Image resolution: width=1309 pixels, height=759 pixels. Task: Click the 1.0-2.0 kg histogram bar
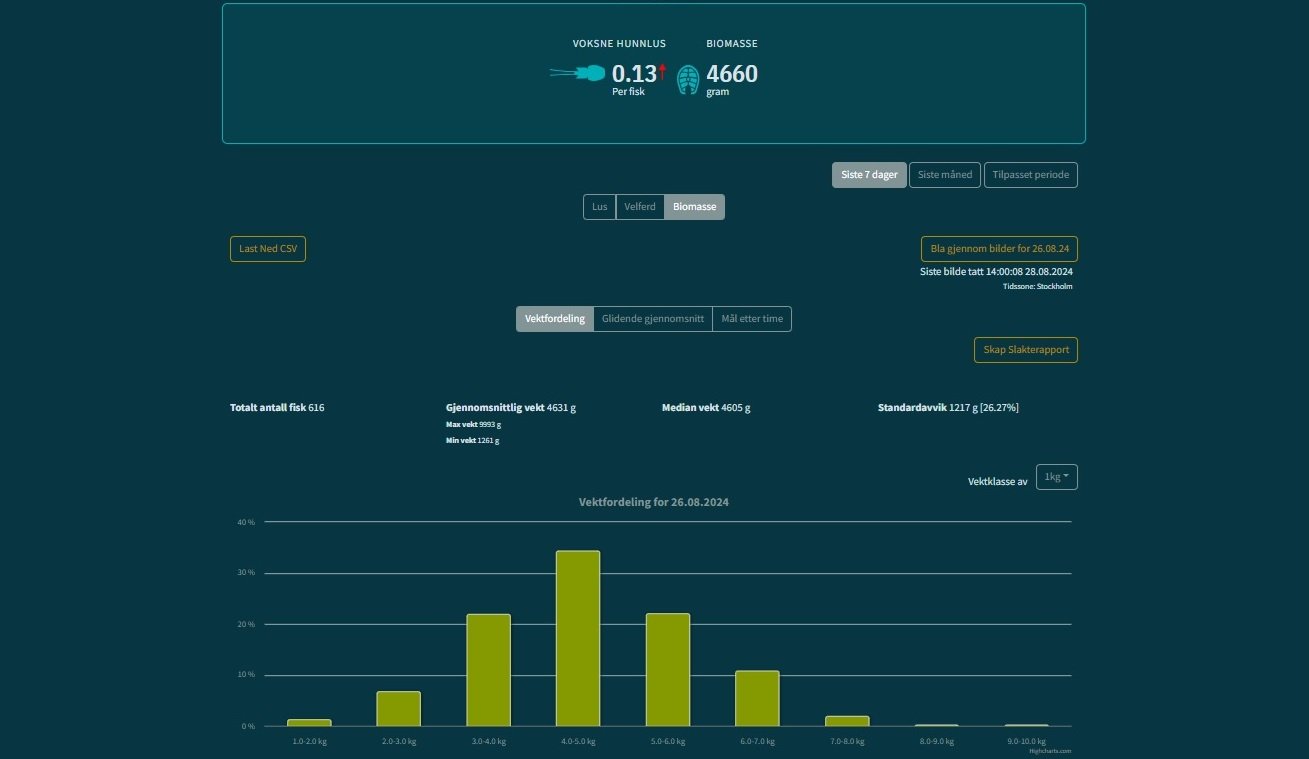coord(309,723)
